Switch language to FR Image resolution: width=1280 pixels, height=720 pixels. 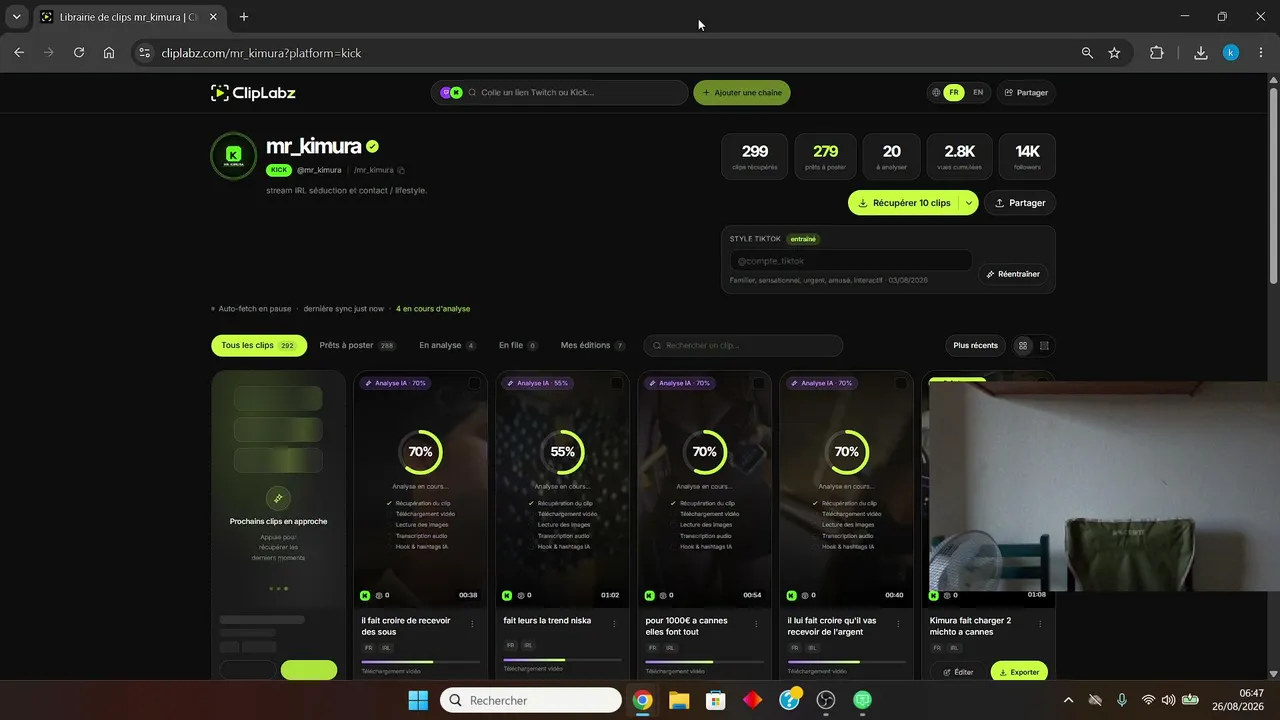click(x=954, y=93)
